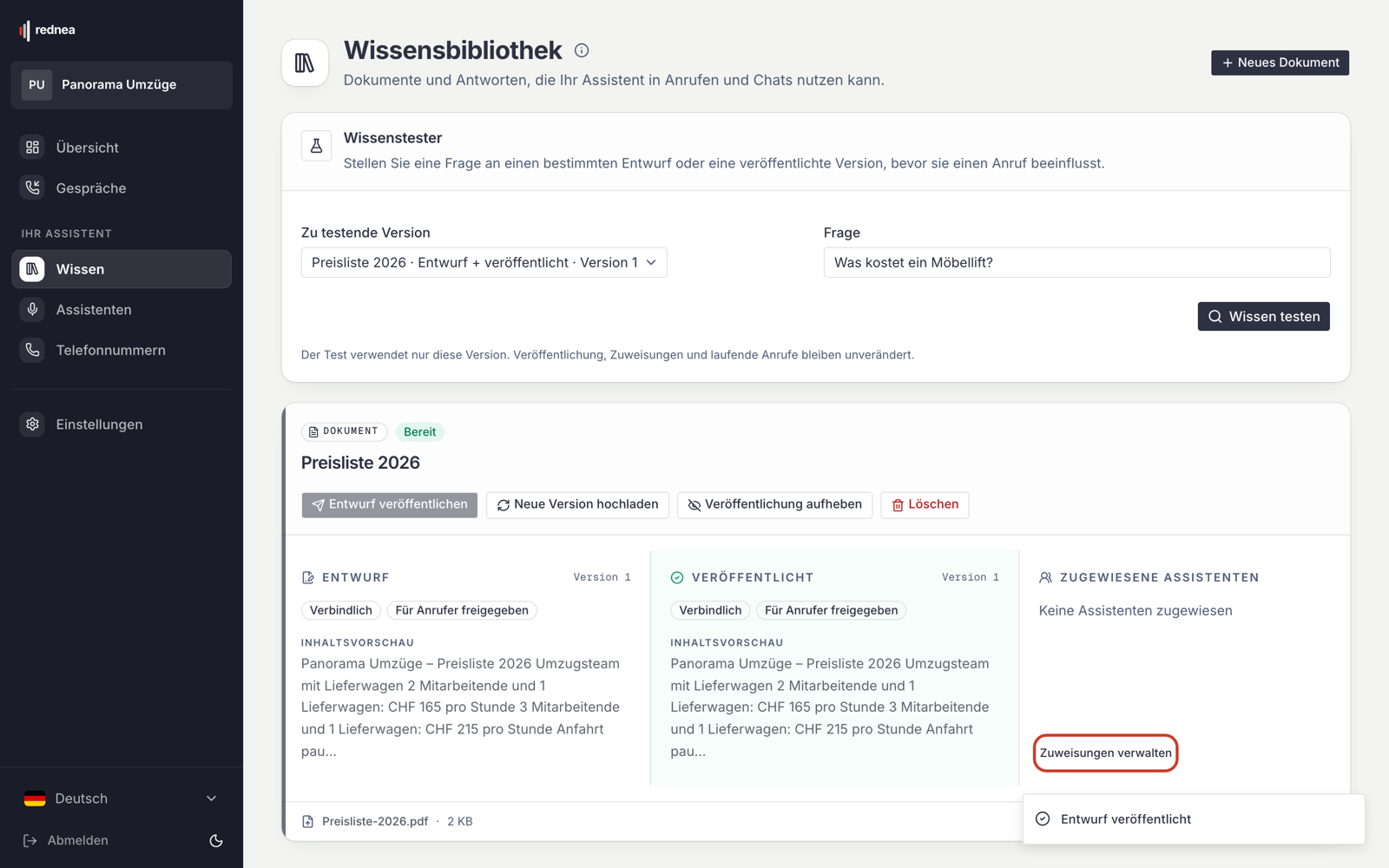The image size is (1389, 868).
Task: Toggle dark mode moon icon
Action: click(x=216, y=840)
